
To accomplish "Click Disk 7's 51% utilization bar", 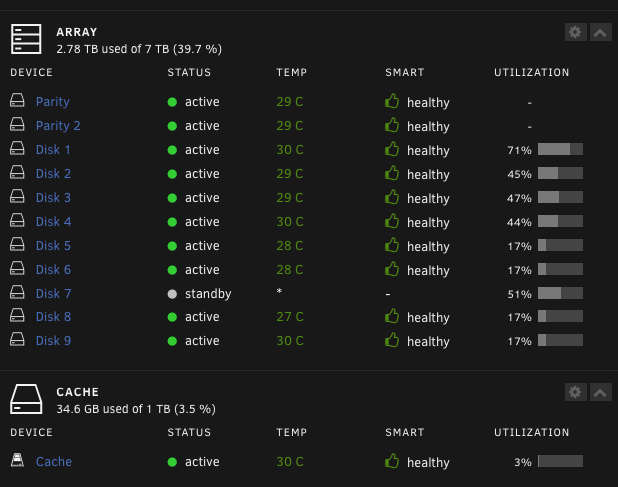I will coord(560,293).
